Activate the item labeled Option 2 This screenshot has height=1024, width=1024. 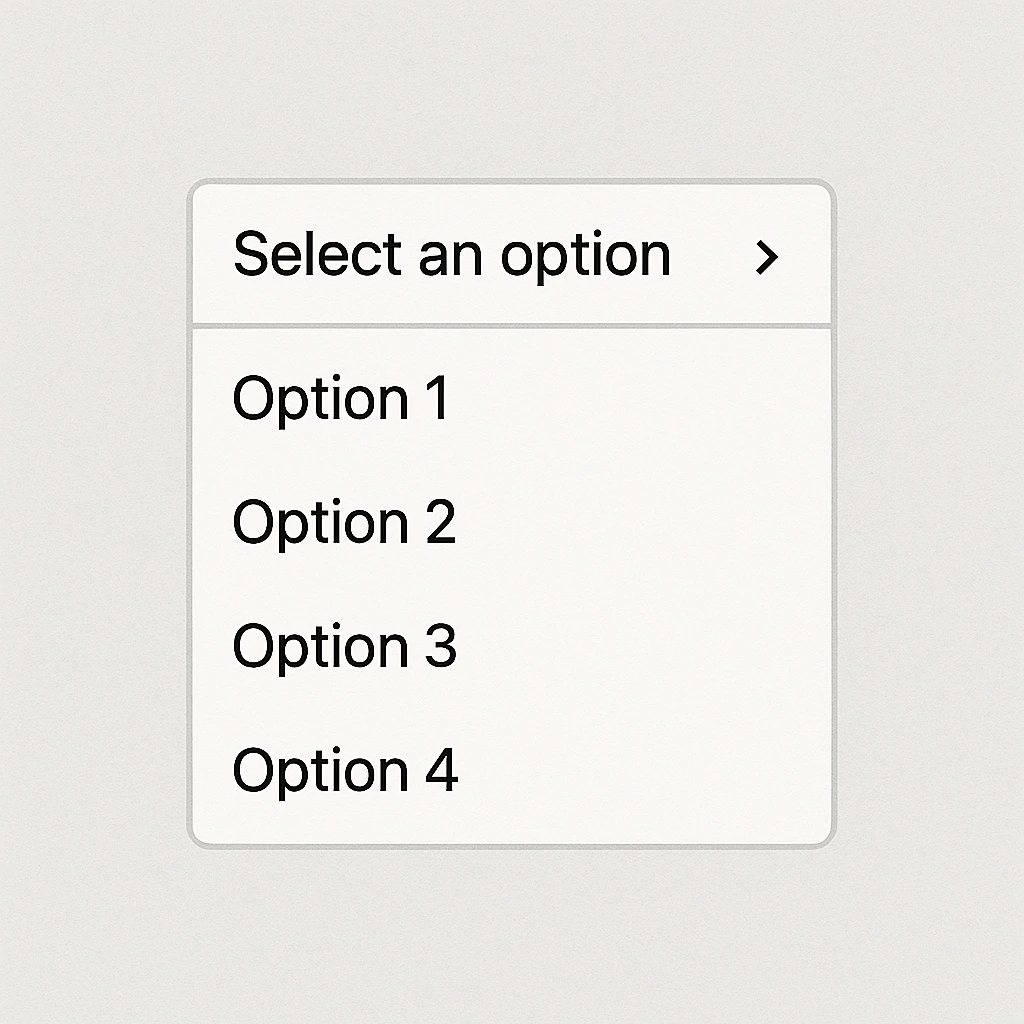coord(344,522)
